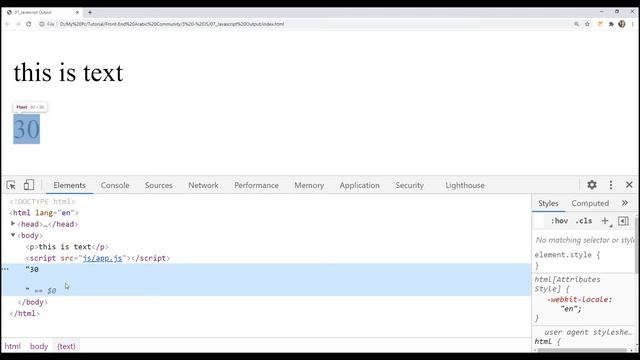The image size is (640, 360).
Task: Click the element.style rule
Action: (x=567, y=255)
